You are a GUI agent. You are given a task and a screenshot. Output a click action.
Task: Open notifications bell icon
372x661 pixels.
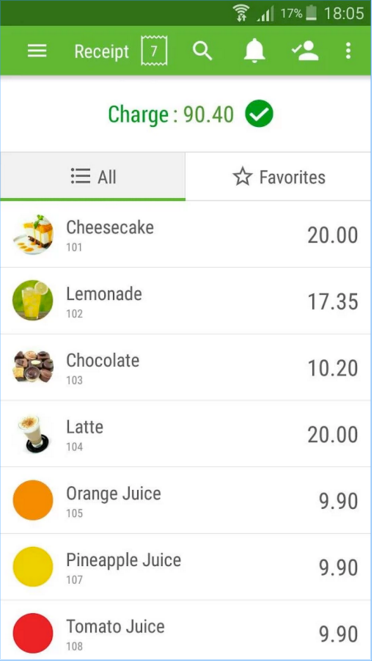tap(254, 51)
